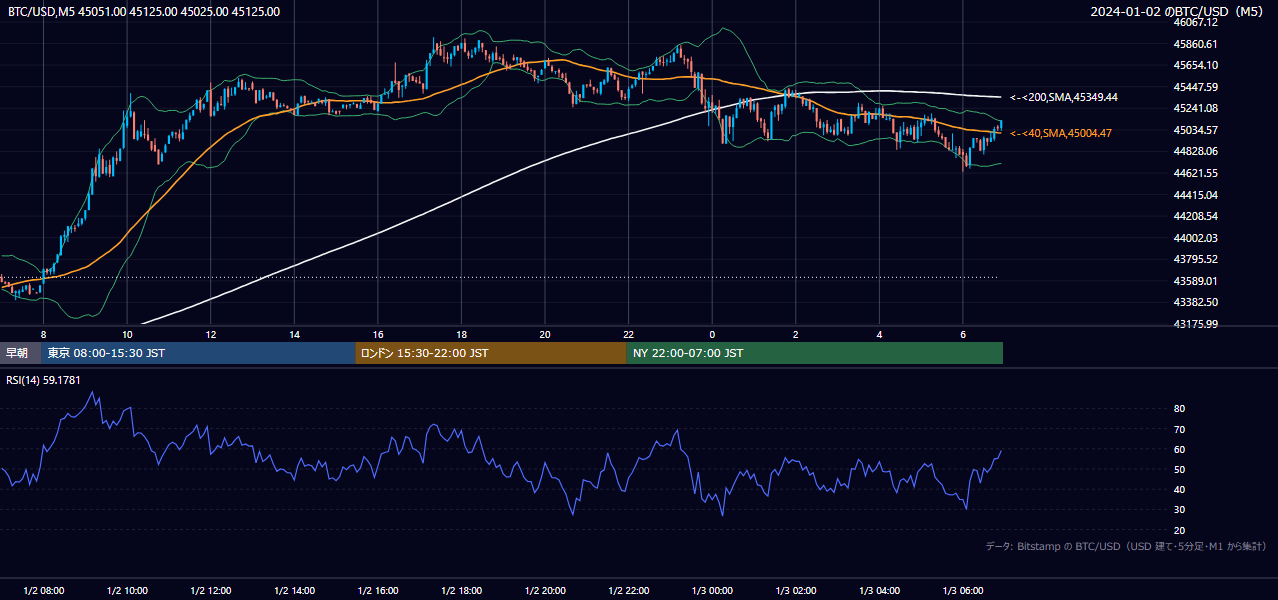Click the BTC/USD,M5 title with OHLC values
This screenshot has height=600, width=1278.
coord(144,12)
